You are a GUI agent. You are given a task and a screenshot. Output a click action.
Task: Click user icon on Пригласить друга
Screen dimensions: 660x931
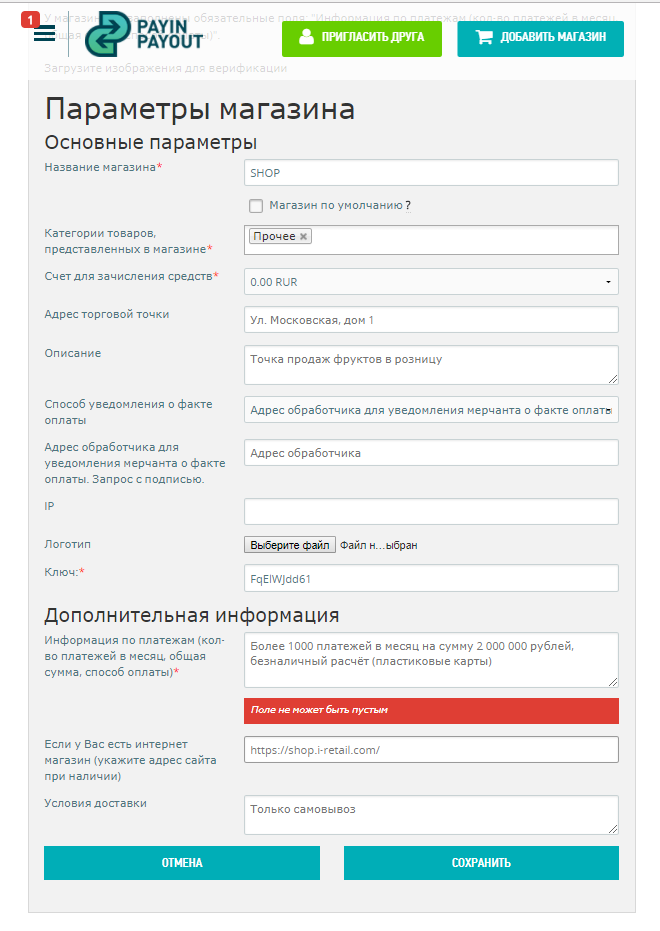307,38
